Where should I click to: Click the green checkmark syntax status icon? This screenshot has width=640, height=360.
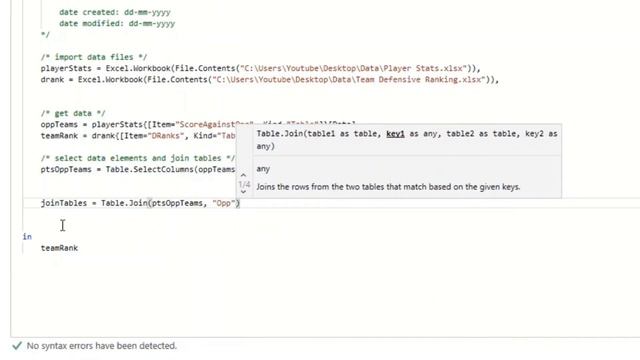coord(17,346)
